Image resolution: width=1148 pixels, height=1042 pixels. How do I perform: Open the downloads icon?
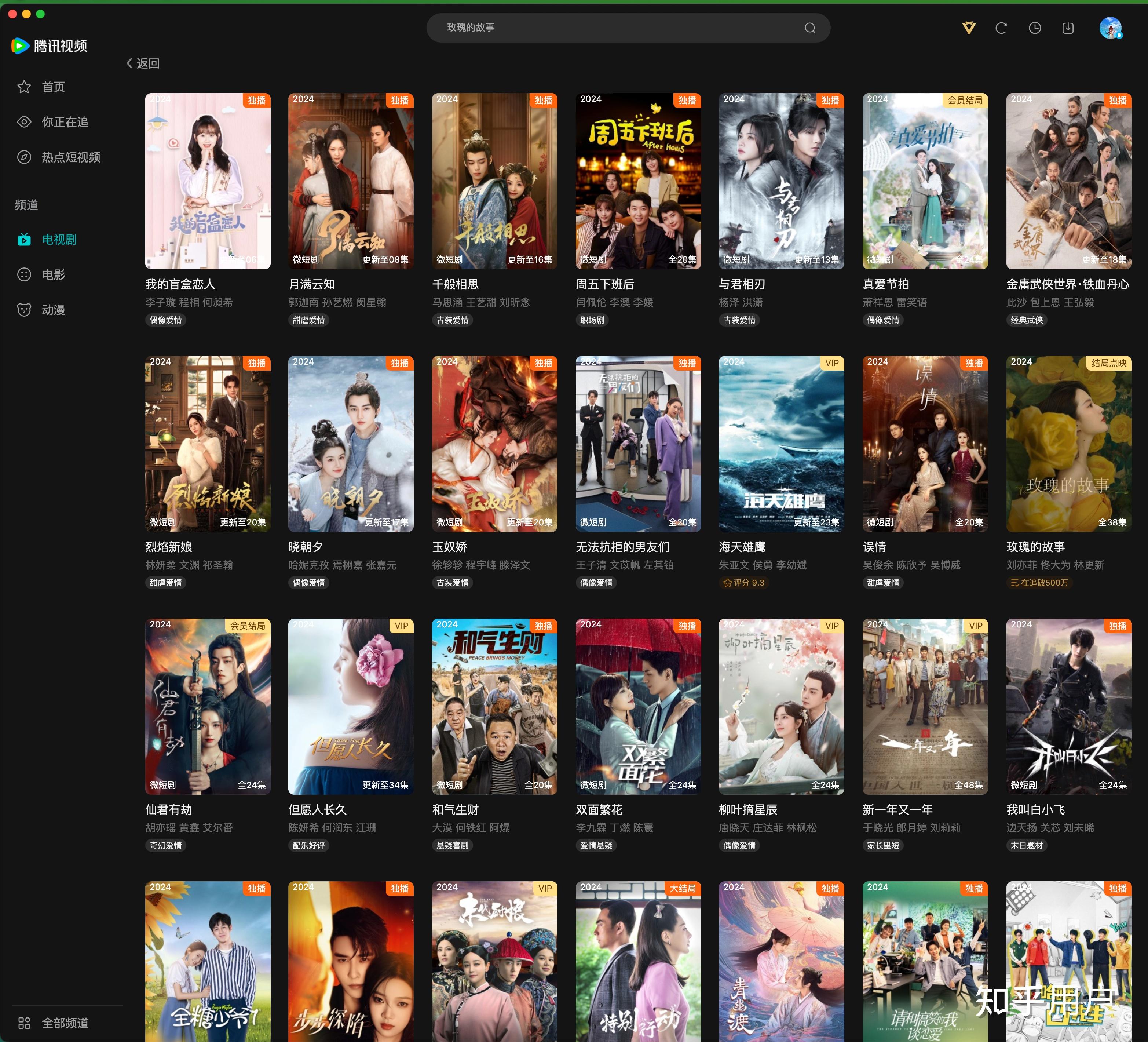(1068, 28)
